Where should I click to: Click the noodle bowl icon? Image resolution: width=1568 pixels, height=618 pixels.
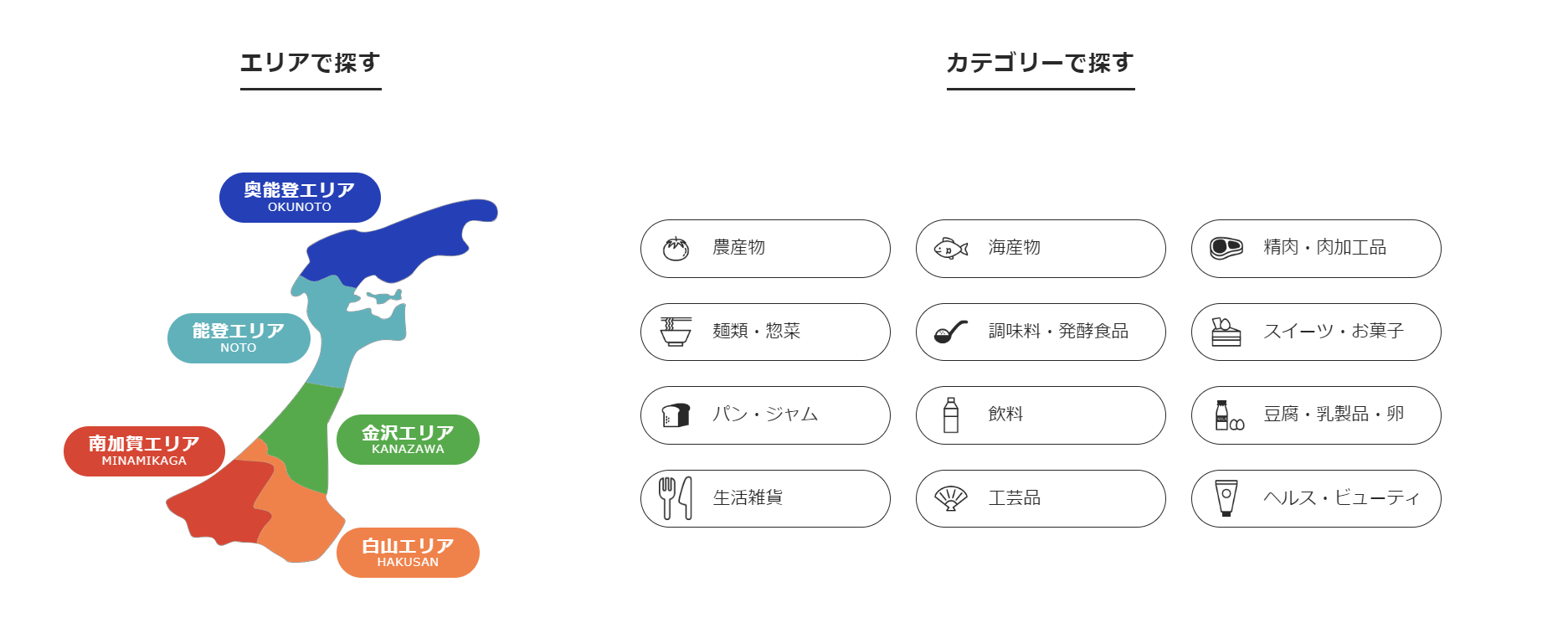[x=676, y=332]
